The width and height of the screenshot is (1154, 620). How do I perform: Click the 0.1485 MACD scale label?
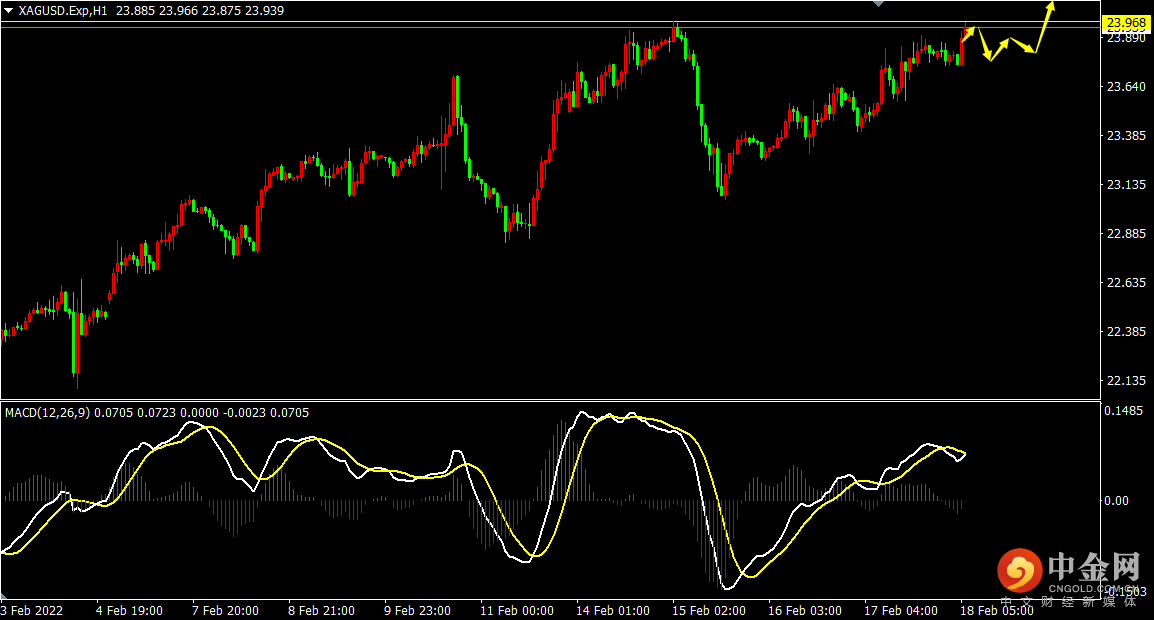(1123, 410)
